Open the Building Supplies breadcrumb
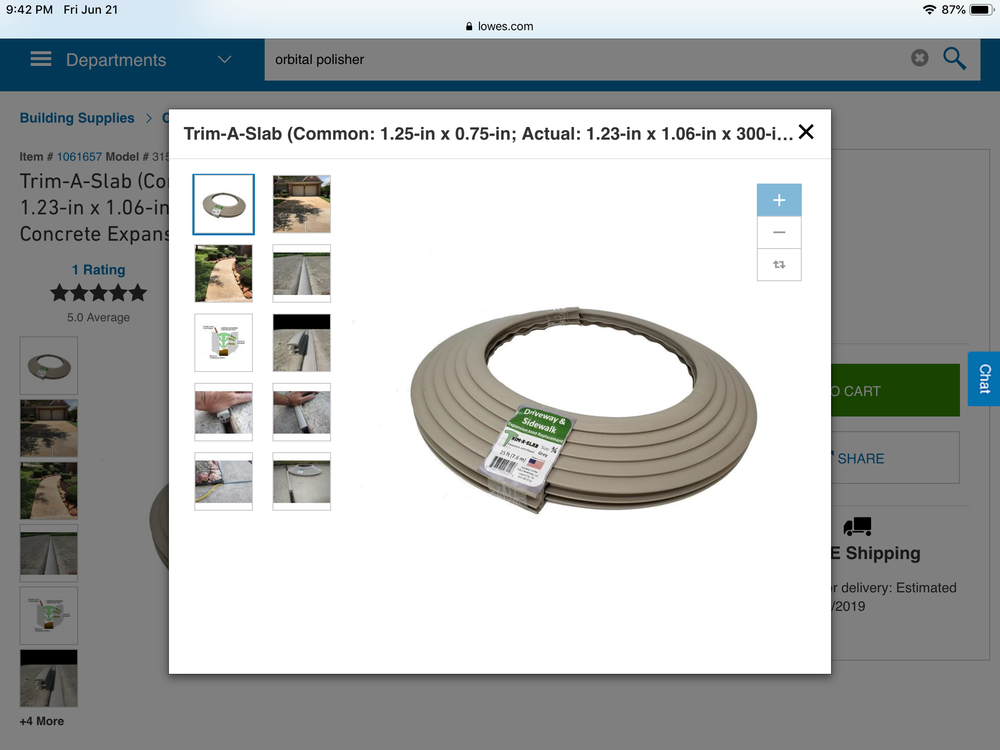Viewport: 1000px width, 750px height. coord(77,118)
